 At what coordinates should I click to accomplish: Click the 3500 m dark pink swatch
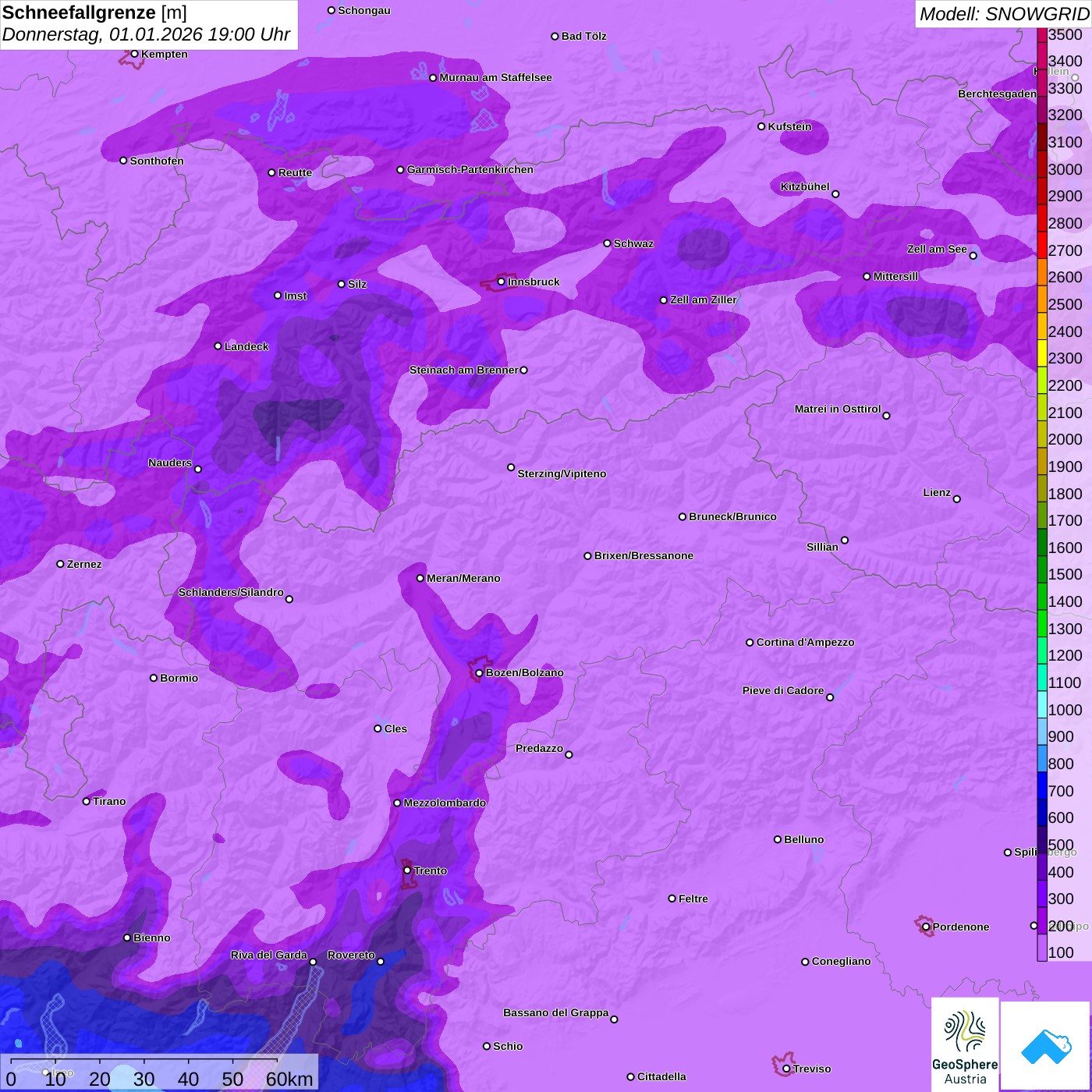pos(1042,35)
